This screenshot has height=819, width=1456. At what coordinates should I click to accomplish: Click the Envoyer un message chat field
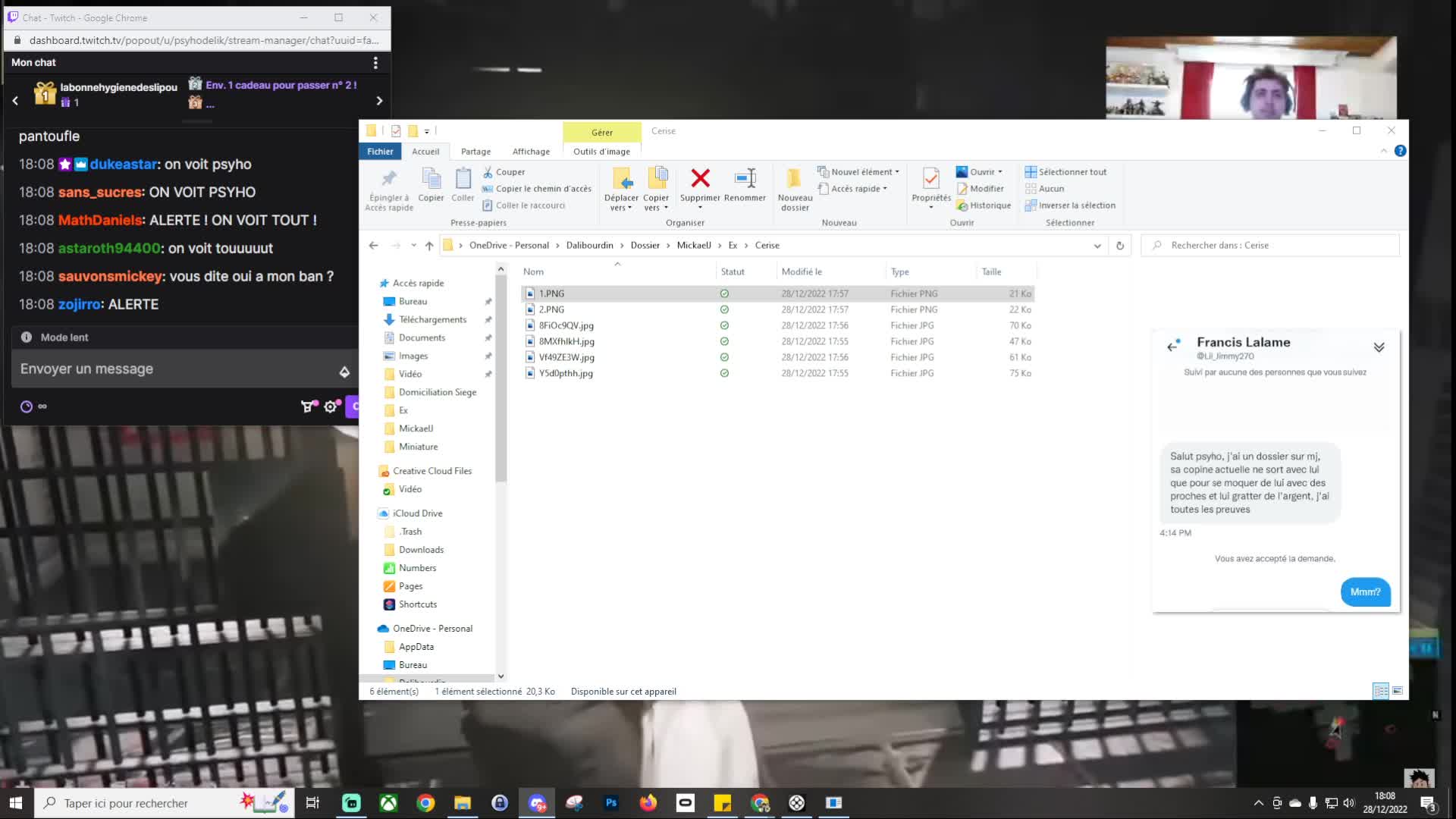174,369
